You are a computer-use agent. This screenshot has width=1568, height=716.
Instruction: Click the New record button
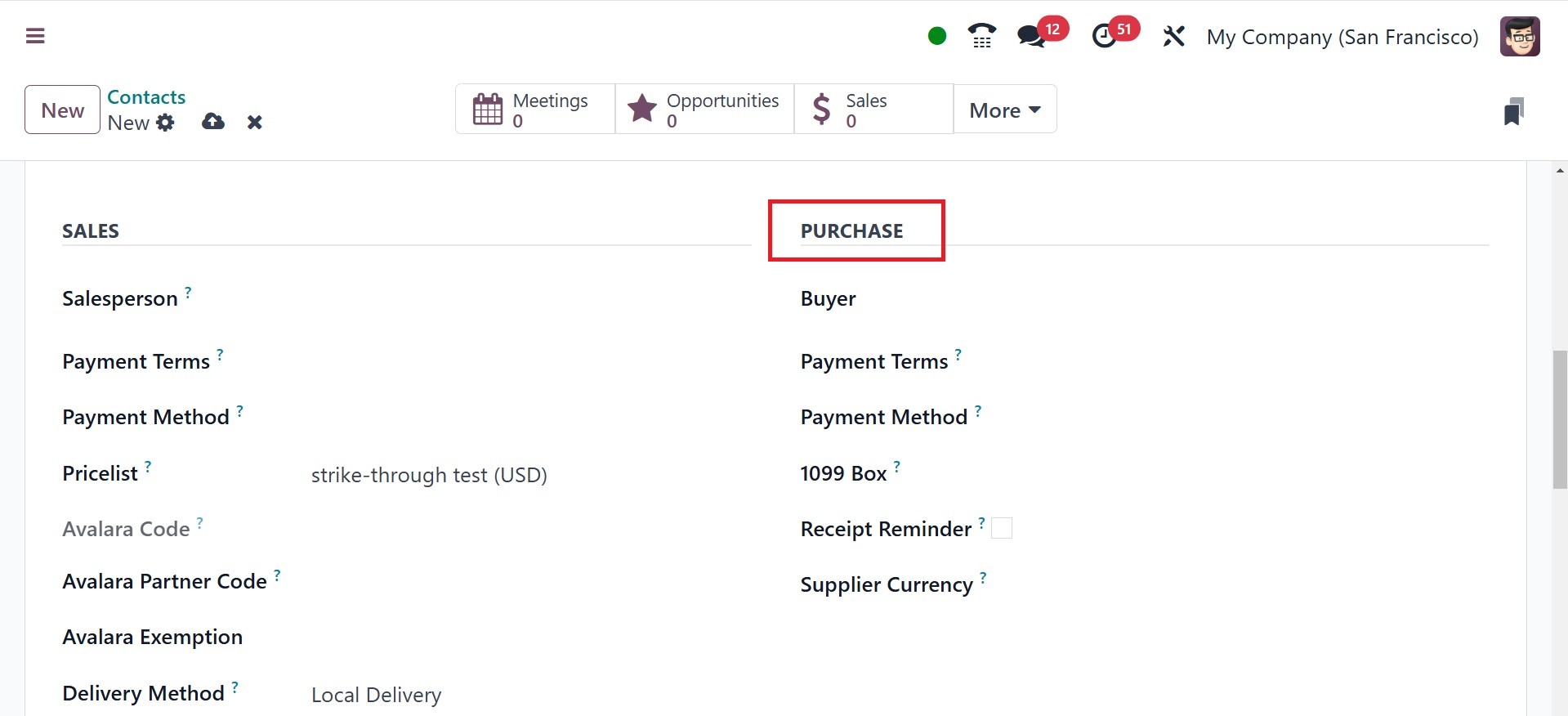tap(62, 110)
